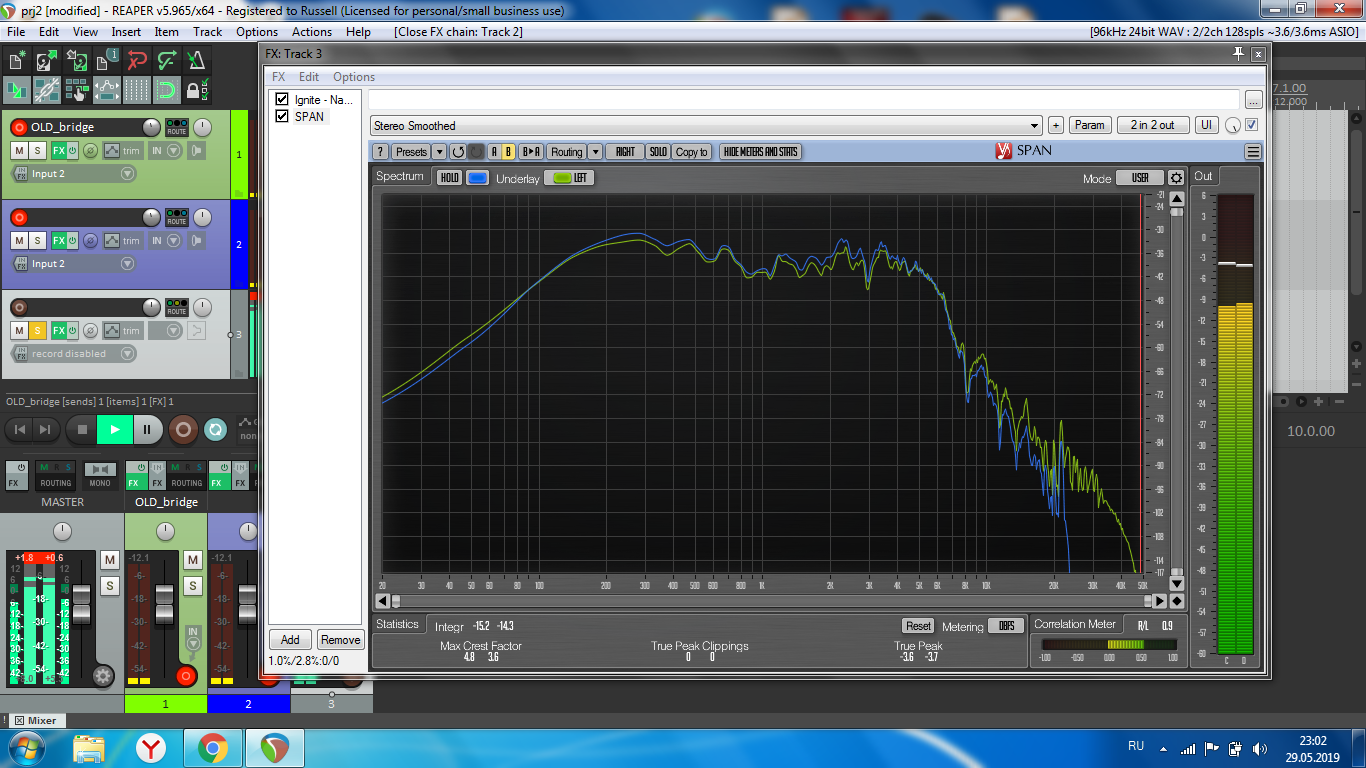Solo the OLD_bridge track in track panel
Viewport: 1366px width, 768px height.
coord(37,151)
